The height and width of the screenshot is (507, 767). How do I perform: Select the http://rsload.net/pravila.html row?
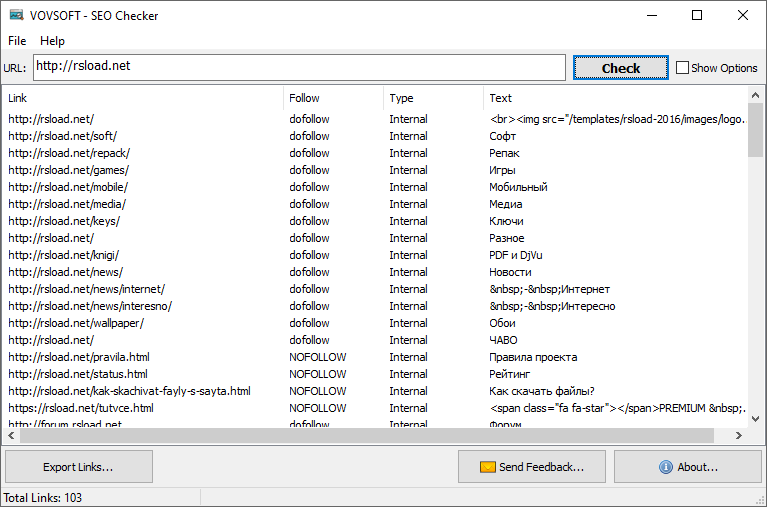[x=376, y=357]
